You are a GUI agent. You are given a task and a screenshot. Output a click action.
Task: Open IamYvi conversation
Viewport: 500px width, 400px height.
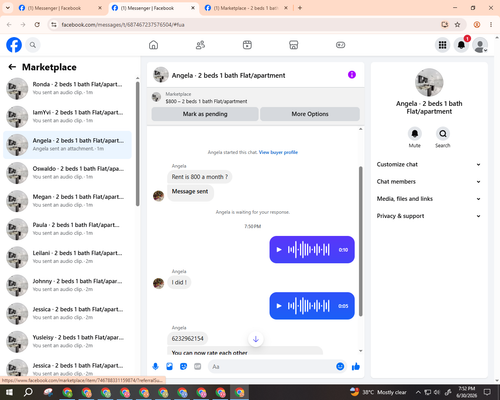tap(68, 117)
